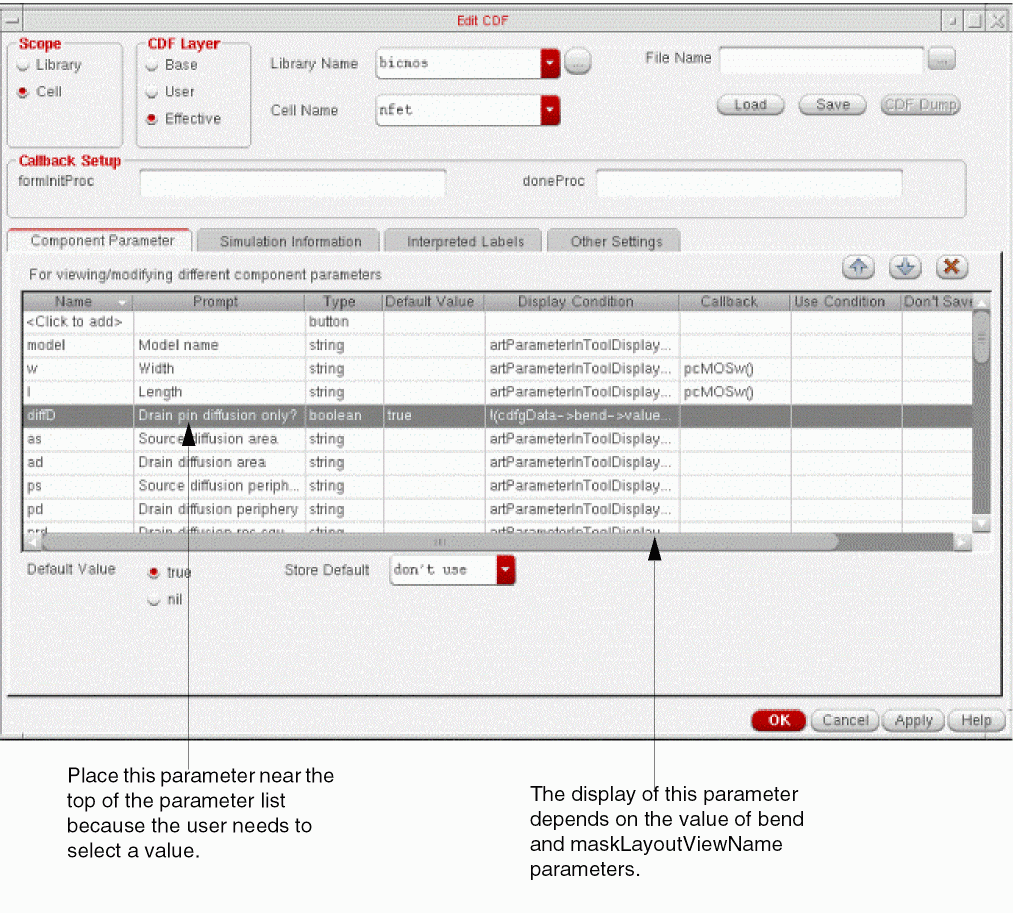This screenshot has height=913, width=1013.
Task: Select the Base CDF Layer option
Action: [x=152, y=65]
